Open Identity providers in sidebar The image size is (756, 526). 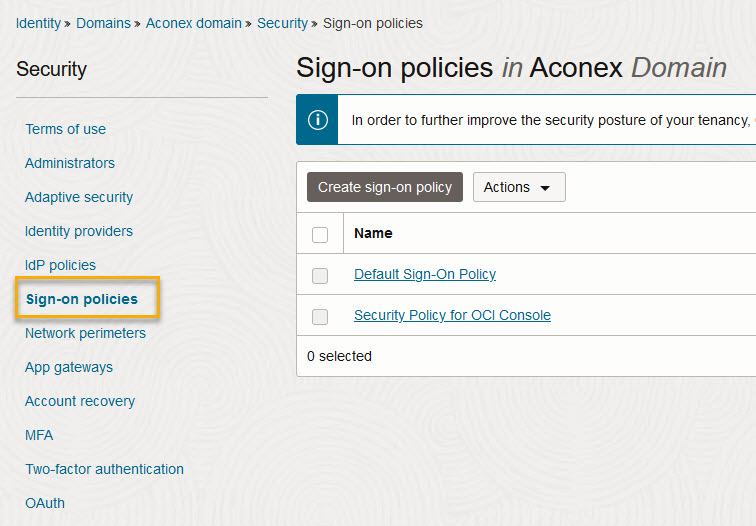tap(79, 231)
